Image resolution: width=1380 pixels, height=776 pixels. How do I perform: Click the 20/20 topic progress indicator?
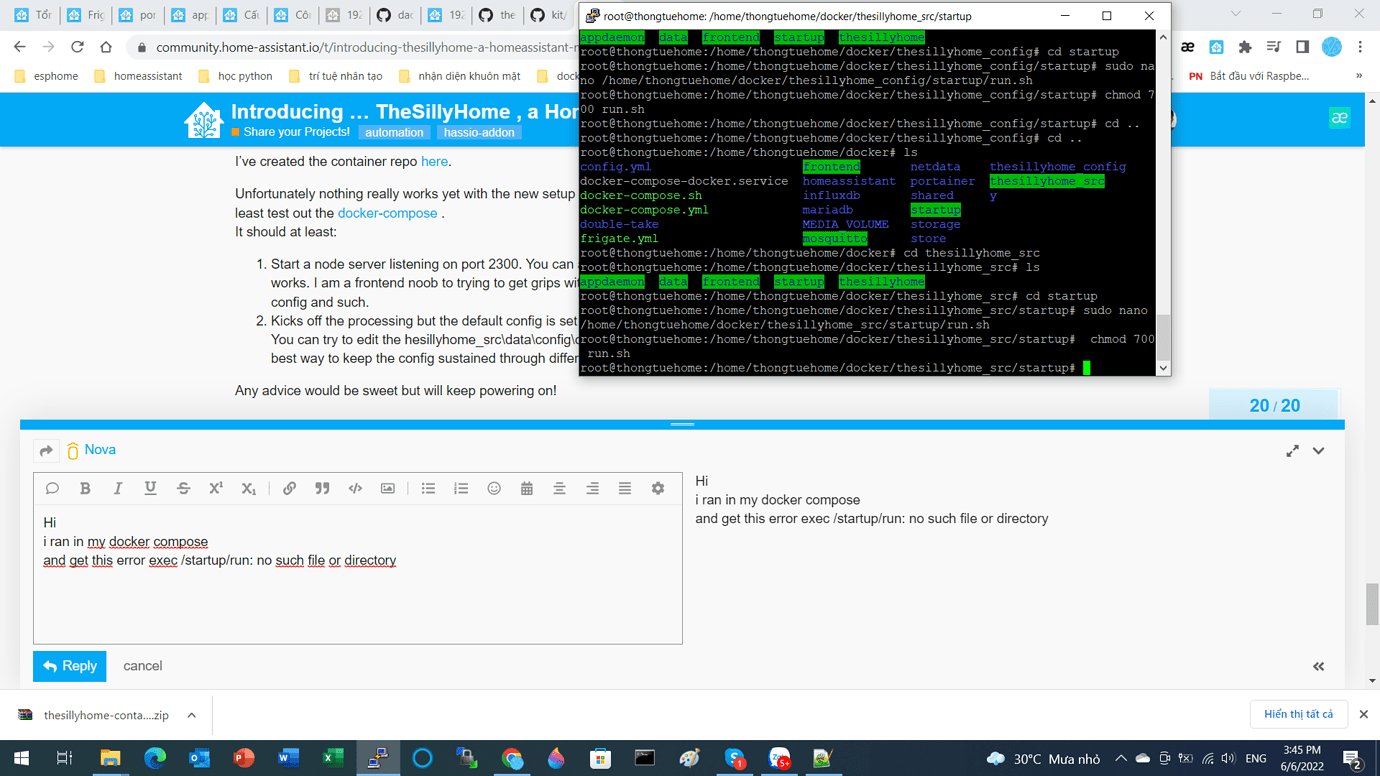tap(1274, 404)
